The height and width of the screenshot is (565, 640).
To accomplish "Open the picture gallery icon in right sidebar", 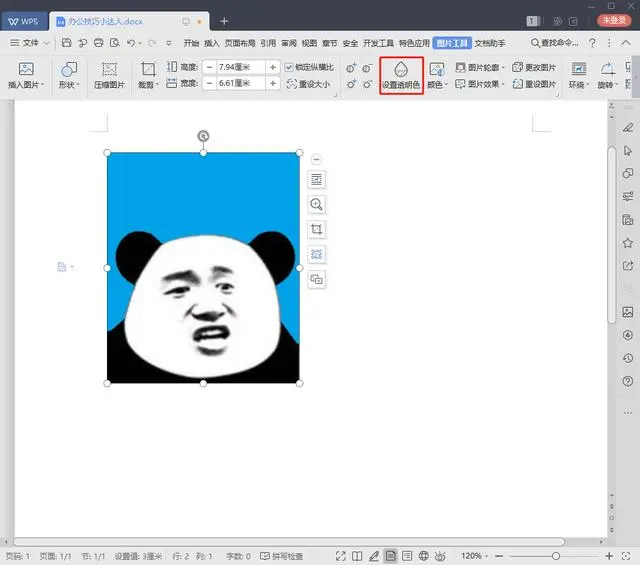I will pos(628,312).
